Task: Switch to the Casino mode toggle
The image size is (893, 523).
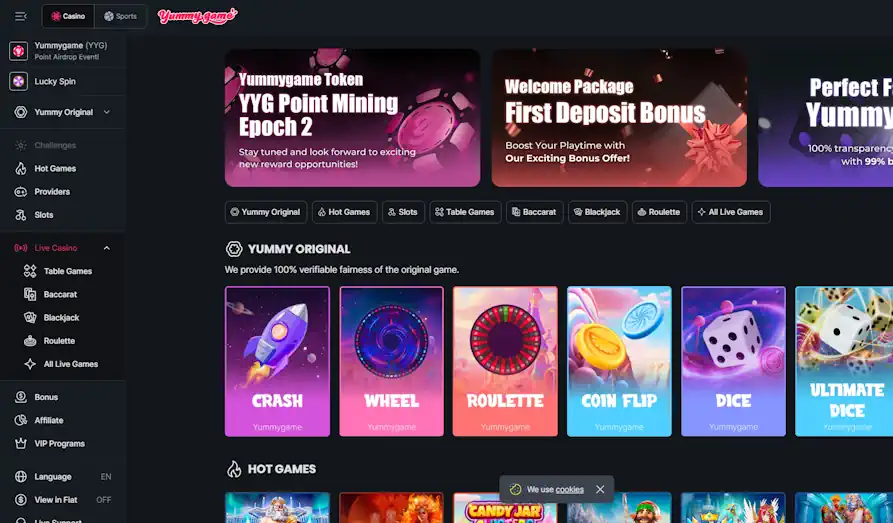Action: pos(68,17)
